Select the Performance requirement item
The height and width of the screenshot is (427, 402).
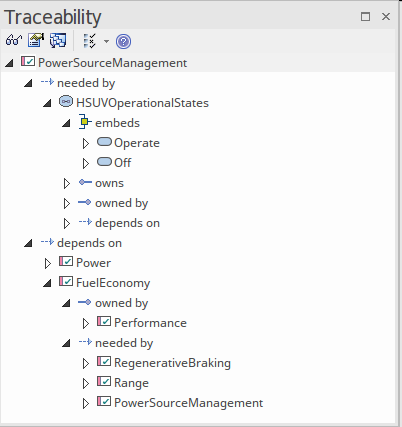[150, 323]
